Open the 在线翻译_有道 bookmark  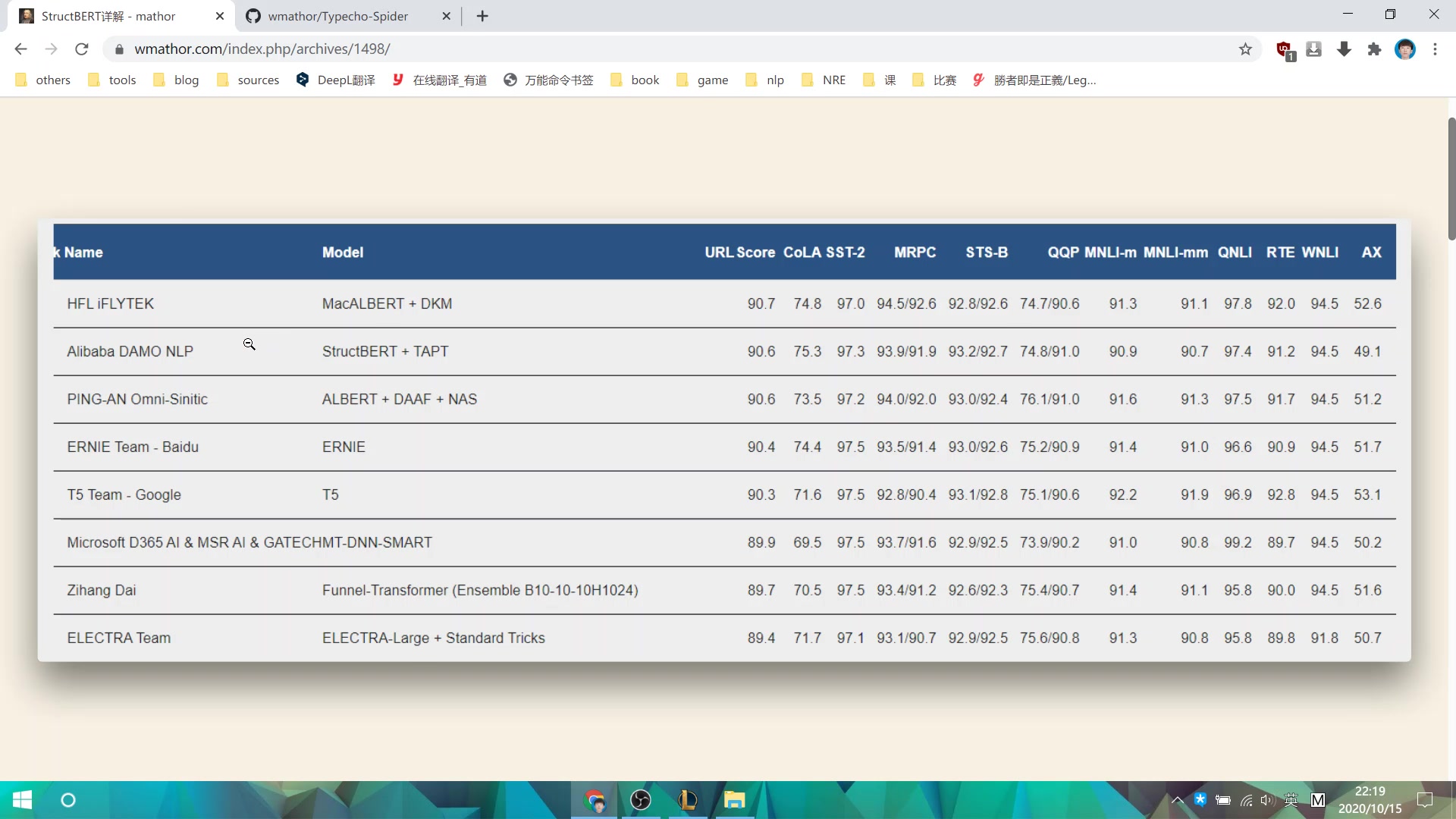coord(439,80)
